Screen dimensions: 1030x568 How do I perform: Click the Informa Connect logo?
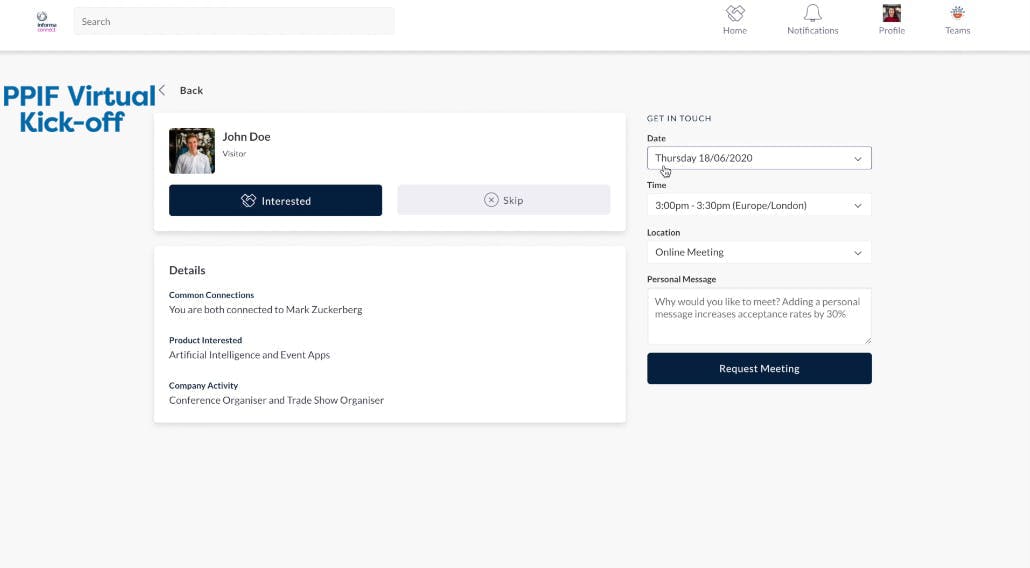click(46, 21)
